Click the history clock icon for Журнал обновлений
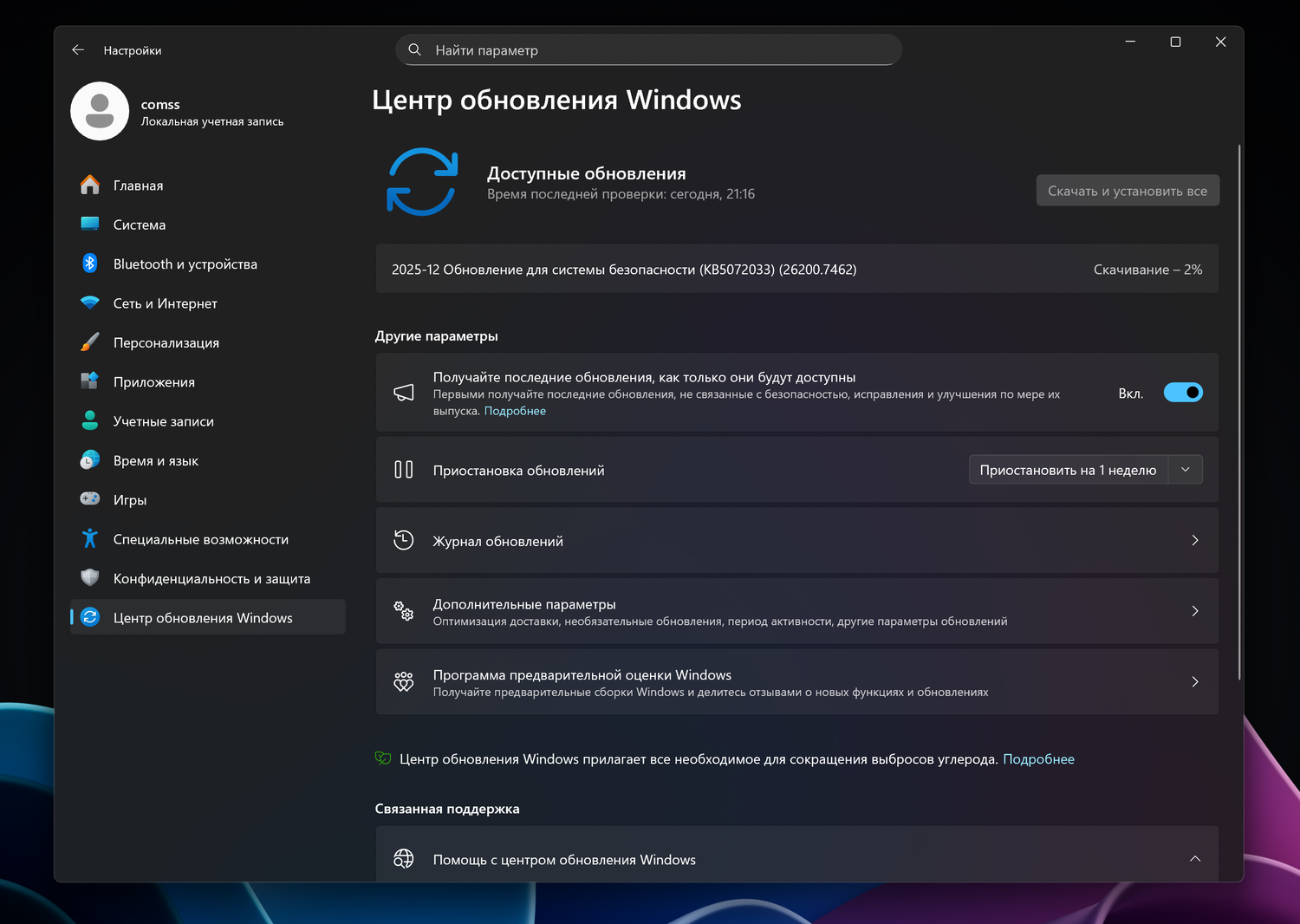Screen dimensions: 1300x924 (x=404, y=540)
